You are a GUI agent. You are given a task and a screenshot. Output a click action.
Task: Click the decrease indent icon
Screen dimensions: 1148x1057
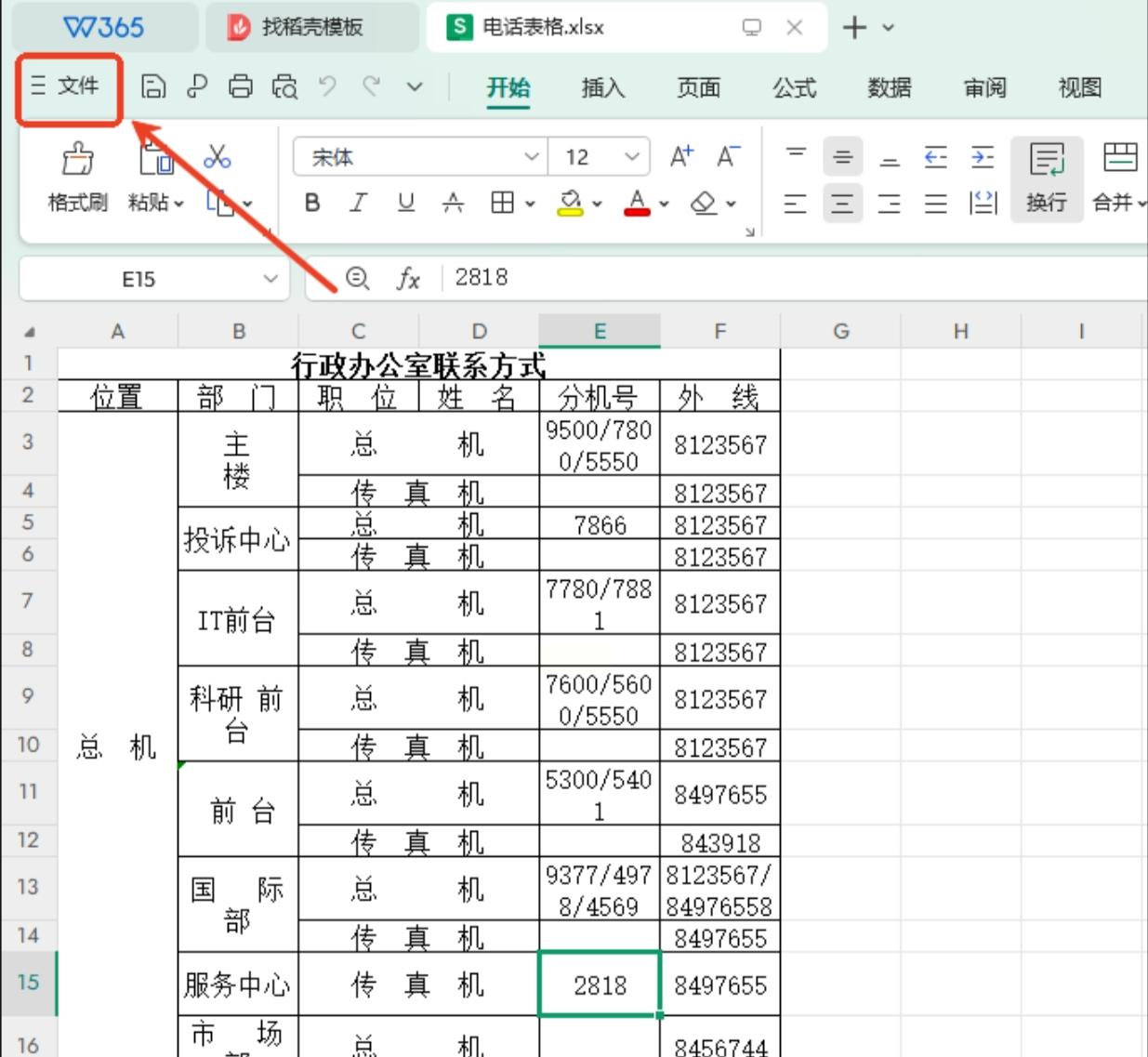(x=936, y=156)
